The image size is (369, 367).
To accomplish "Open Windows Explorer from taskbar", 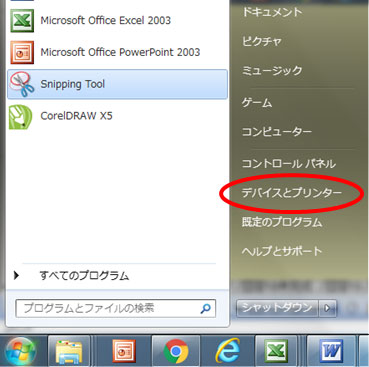I will [x=69, y=351].
